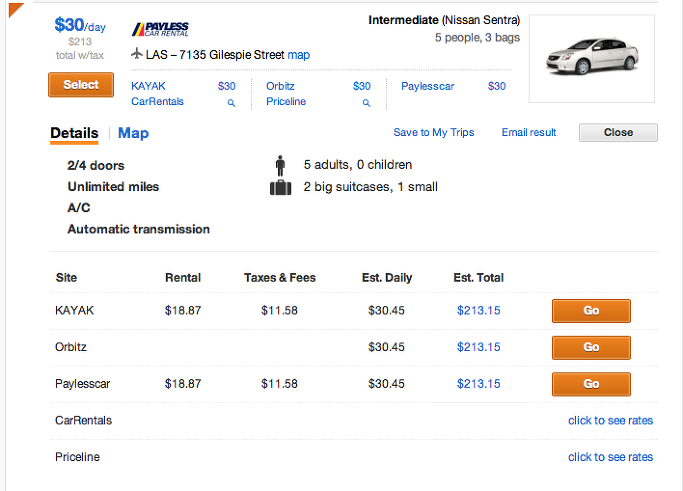The width and height of the screenshot is (683, 491).
Task: Open the Nissan Sentra car thumbnail
Action: (592, 58)
